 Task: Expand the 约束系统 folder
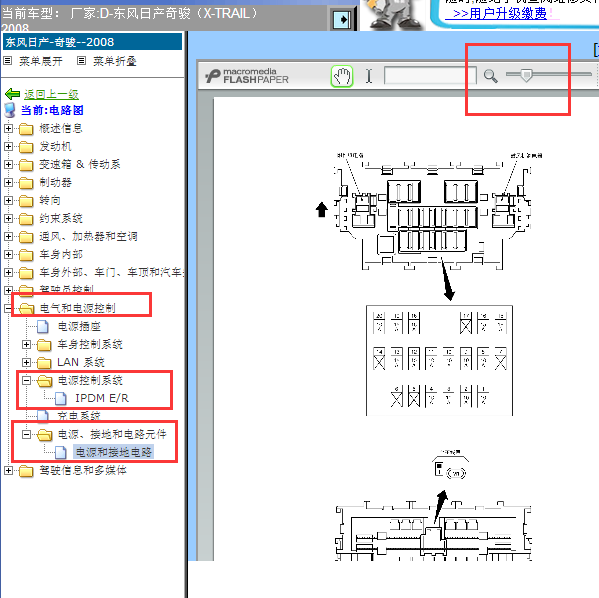point(8,218)
